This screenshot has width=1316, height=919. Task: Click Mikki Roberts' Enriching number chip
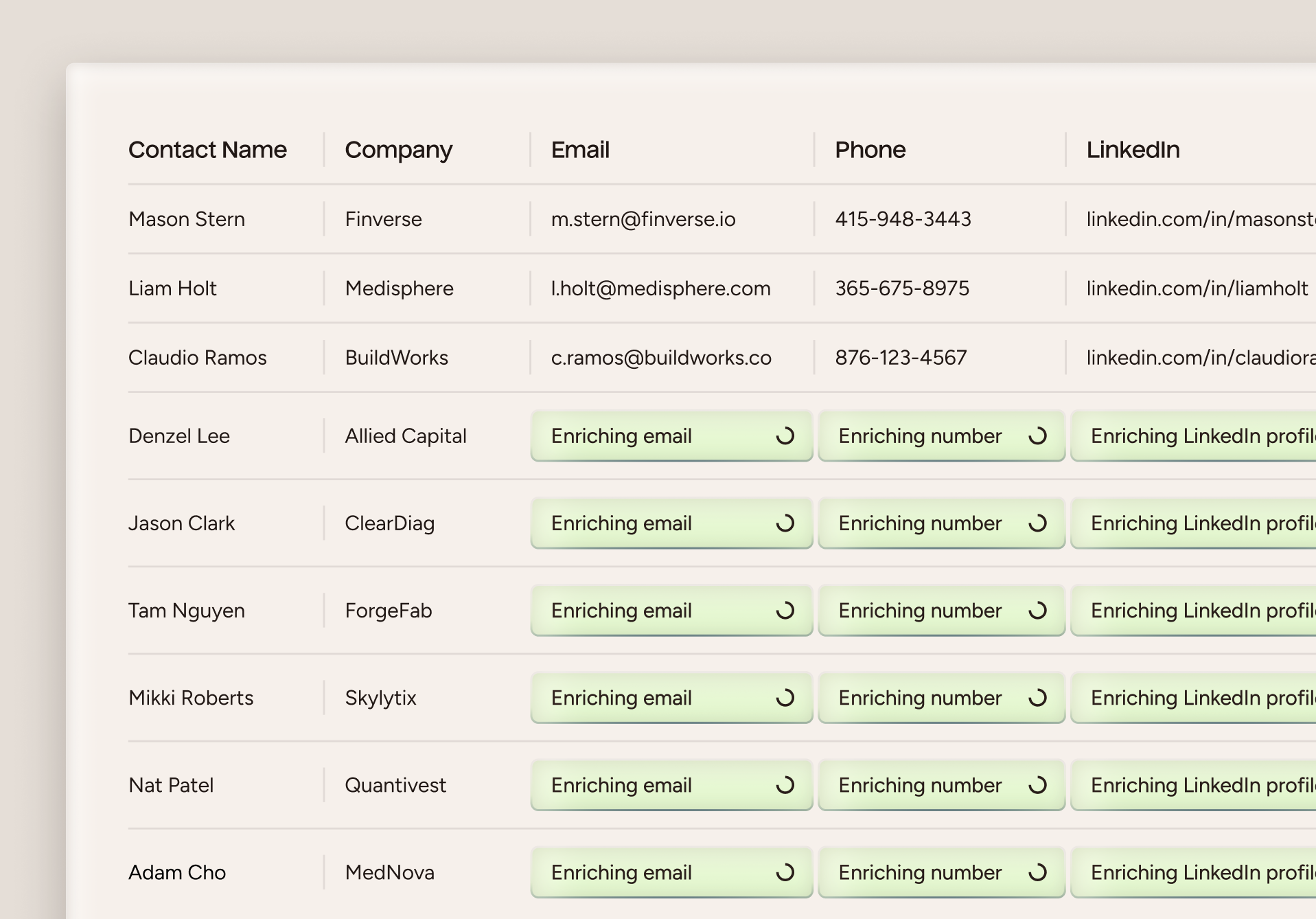click(942, 698)
